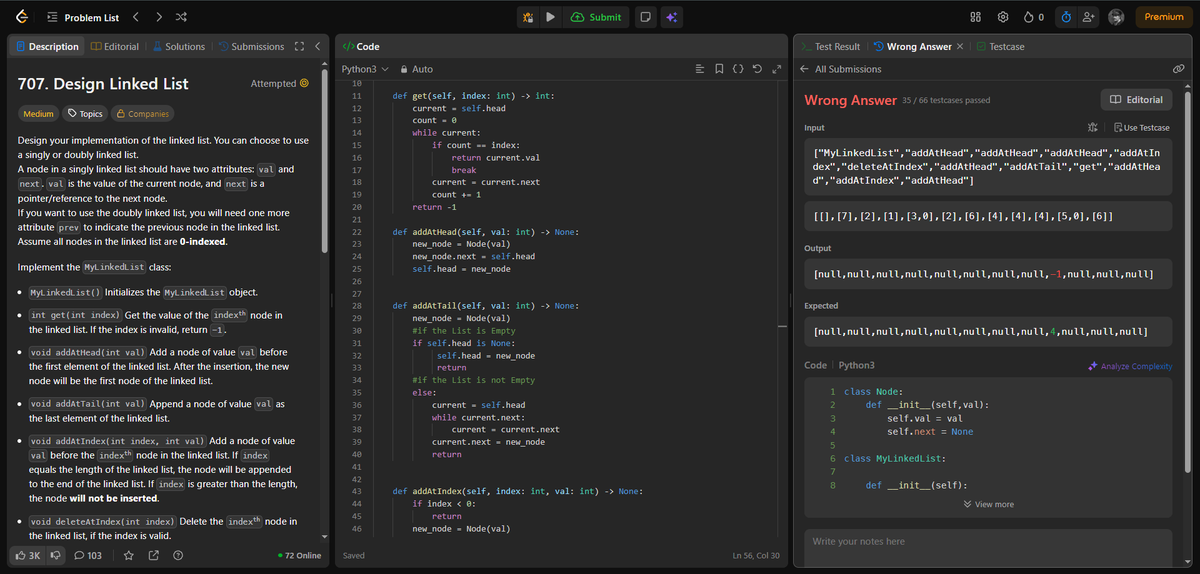The height and width of the screenshot is (574, 1200).
Task: Select the Wrong Answer tab
Action: [912, 47]
